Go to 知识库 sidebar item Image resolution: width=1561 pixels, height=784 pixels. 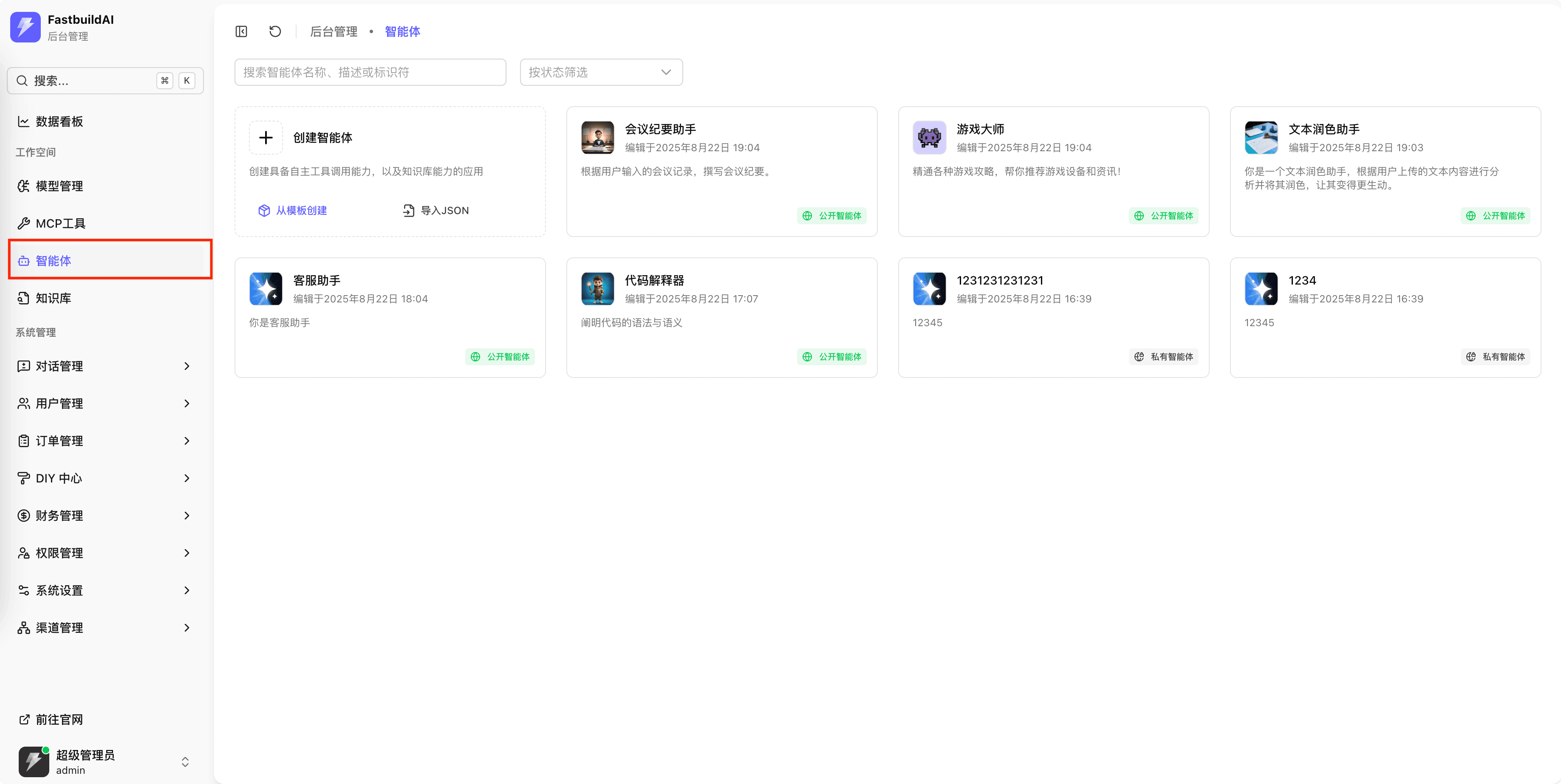pos(54,298)
